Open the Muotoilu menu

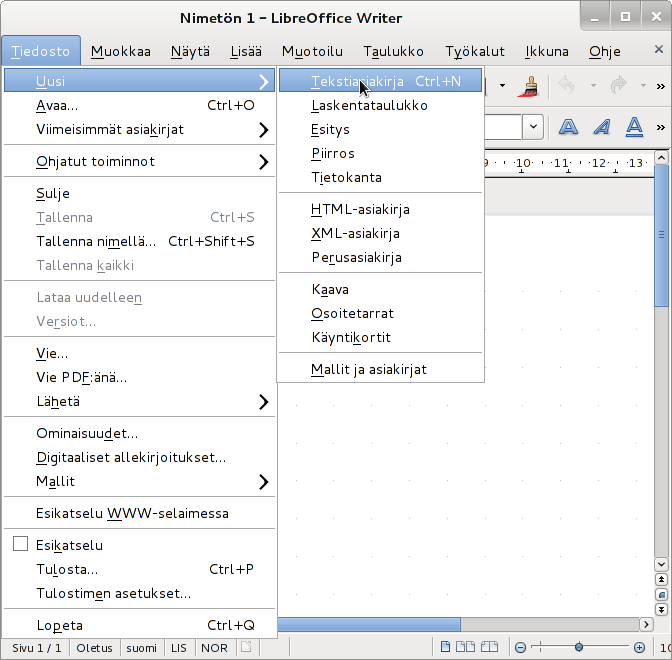click(x=312, y=51)
